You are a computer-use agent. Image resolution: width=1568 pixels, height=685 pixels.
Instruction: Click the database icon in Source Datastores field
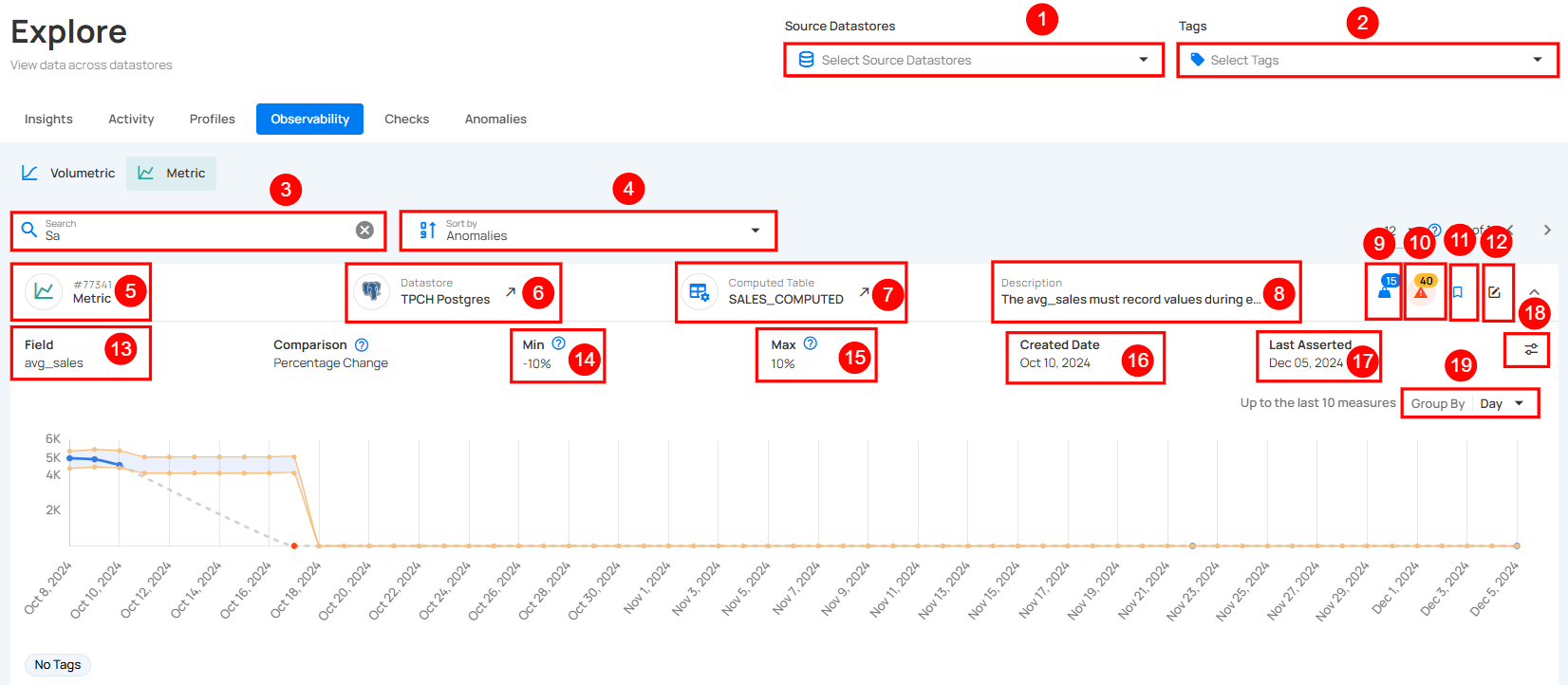[806, 60]
